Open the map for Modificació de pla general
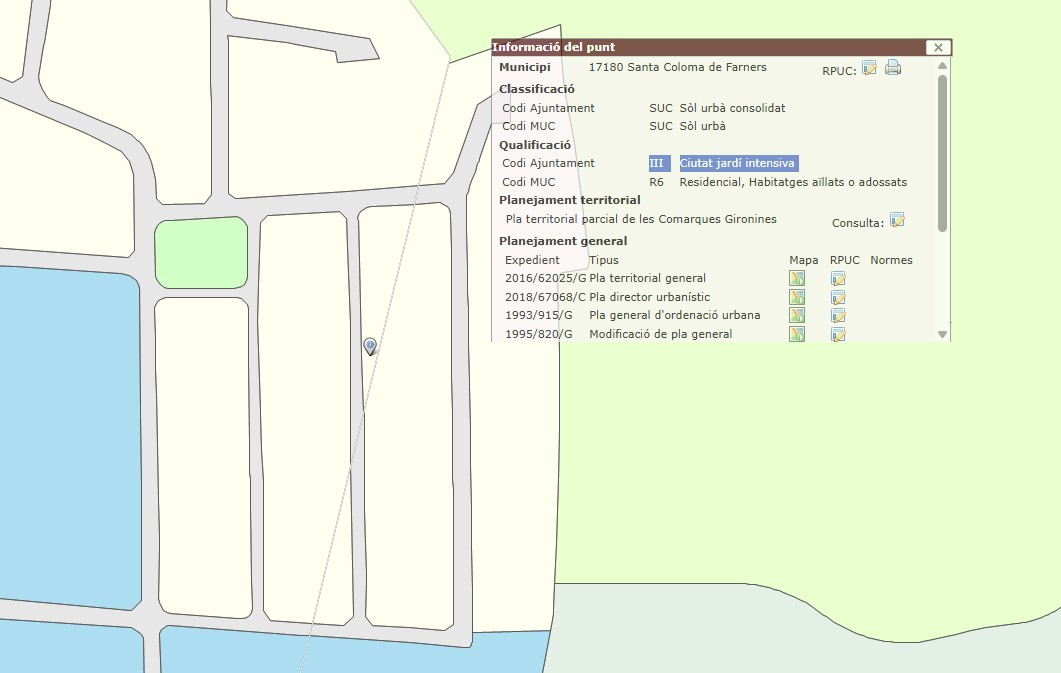 [x=797, y=333]
